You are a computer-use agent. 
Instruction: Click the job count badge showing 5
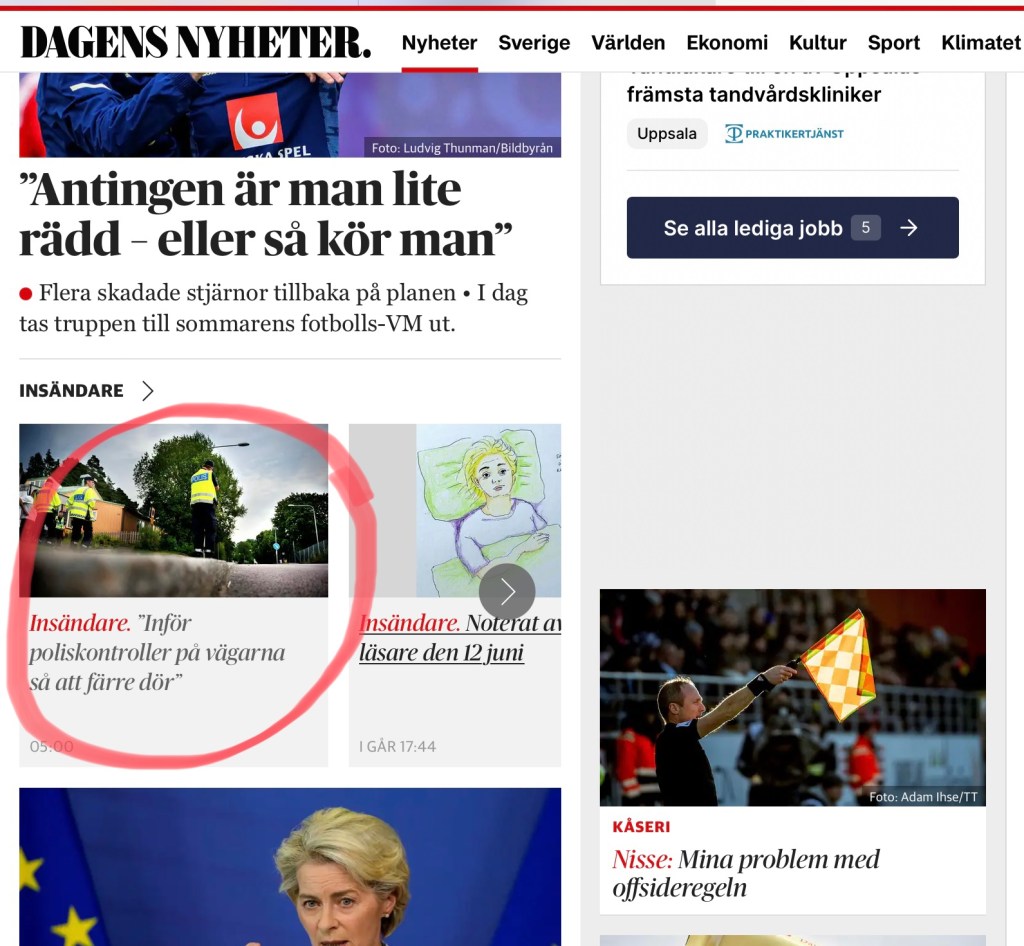[866, 228]
